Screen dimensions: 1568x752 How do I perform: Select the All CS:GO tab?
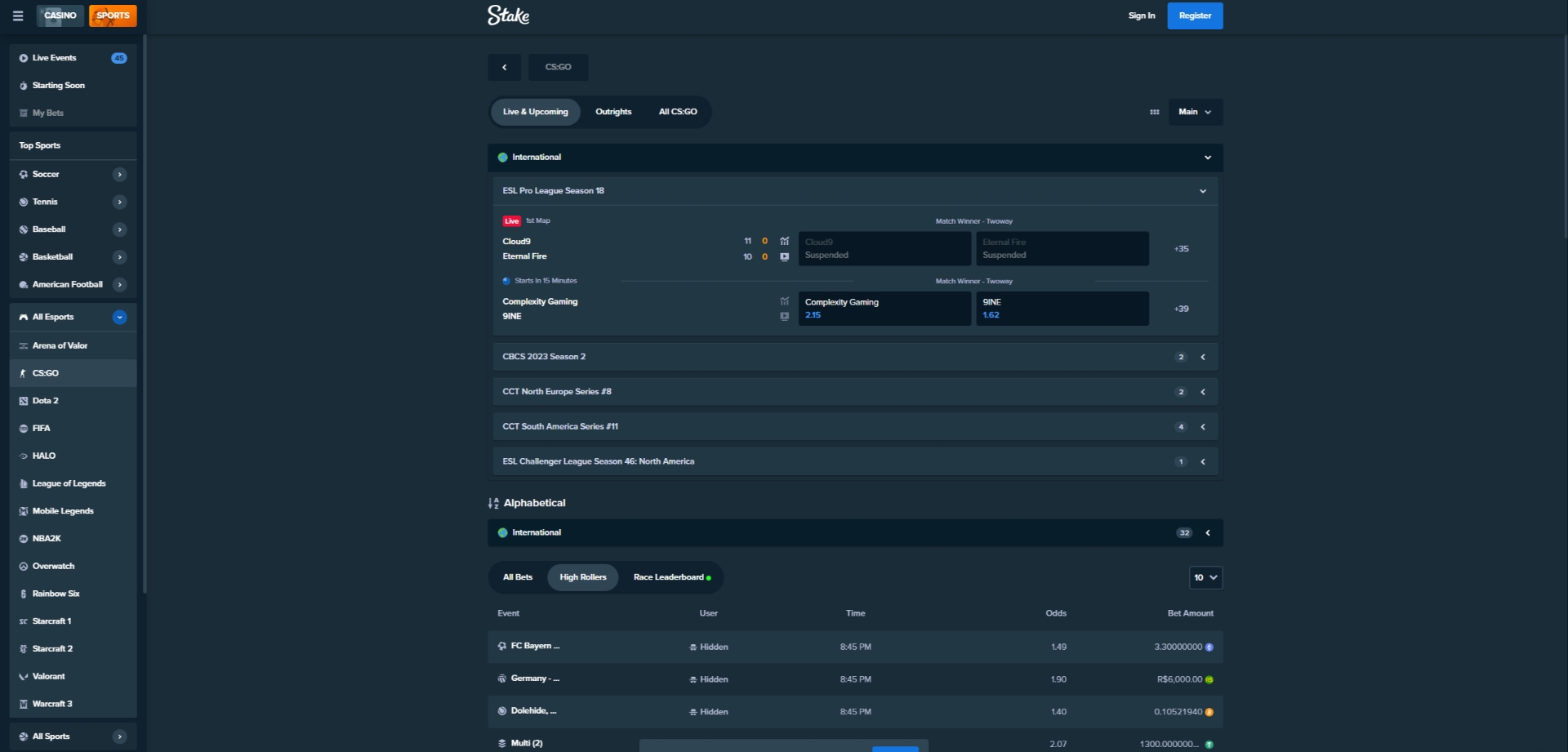coord(678,112)
